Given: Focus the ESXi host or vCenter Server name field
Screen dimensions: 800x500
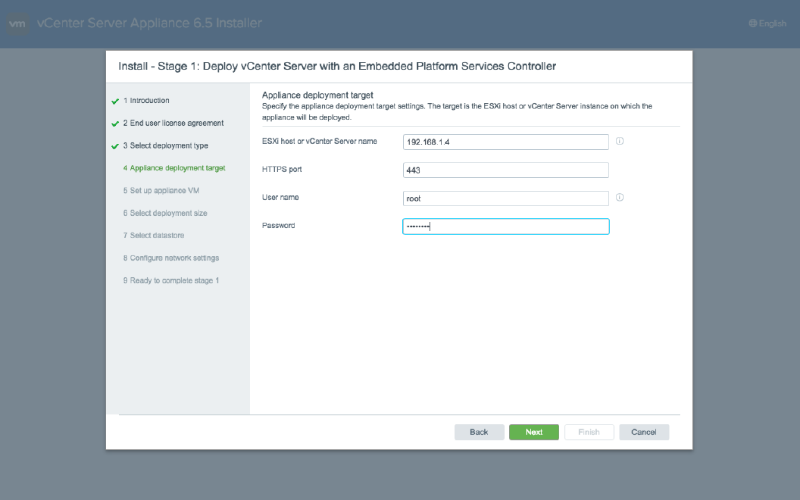Looking at the screenshot, I should click(506, 141).
